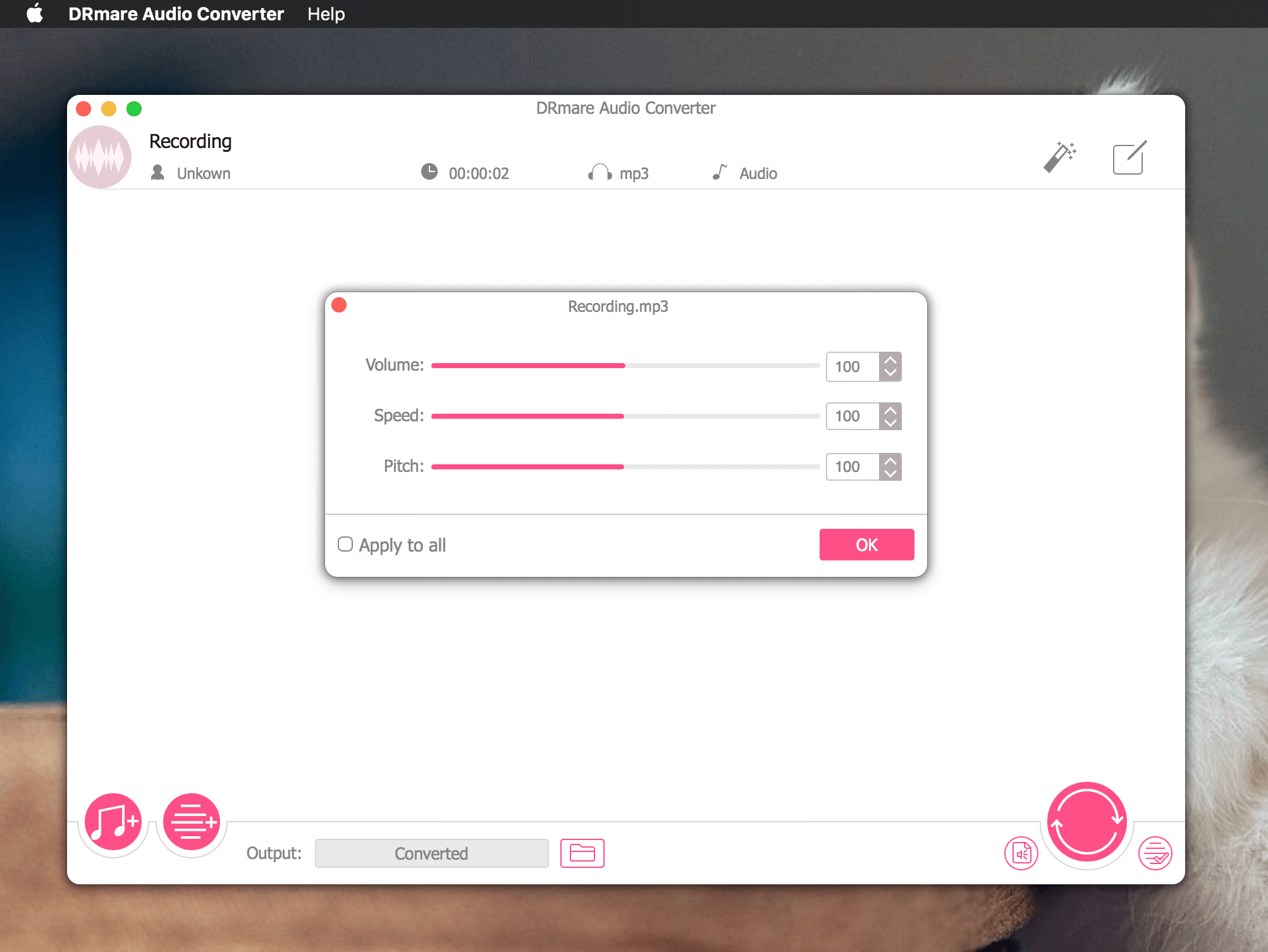Click the Unkown artist text
The image size is (1268, 952).
[204, 173]
